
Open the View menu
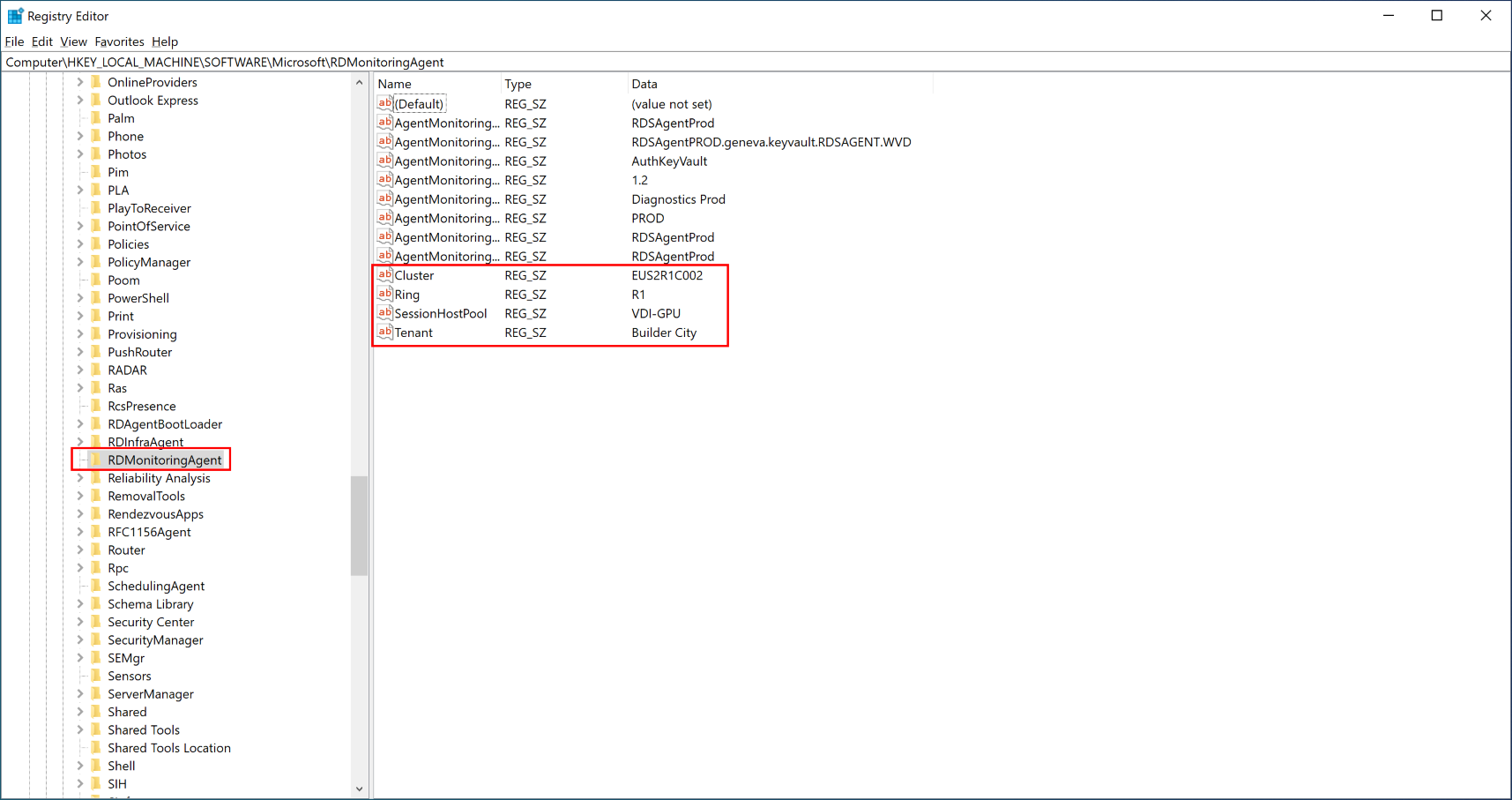73,41
